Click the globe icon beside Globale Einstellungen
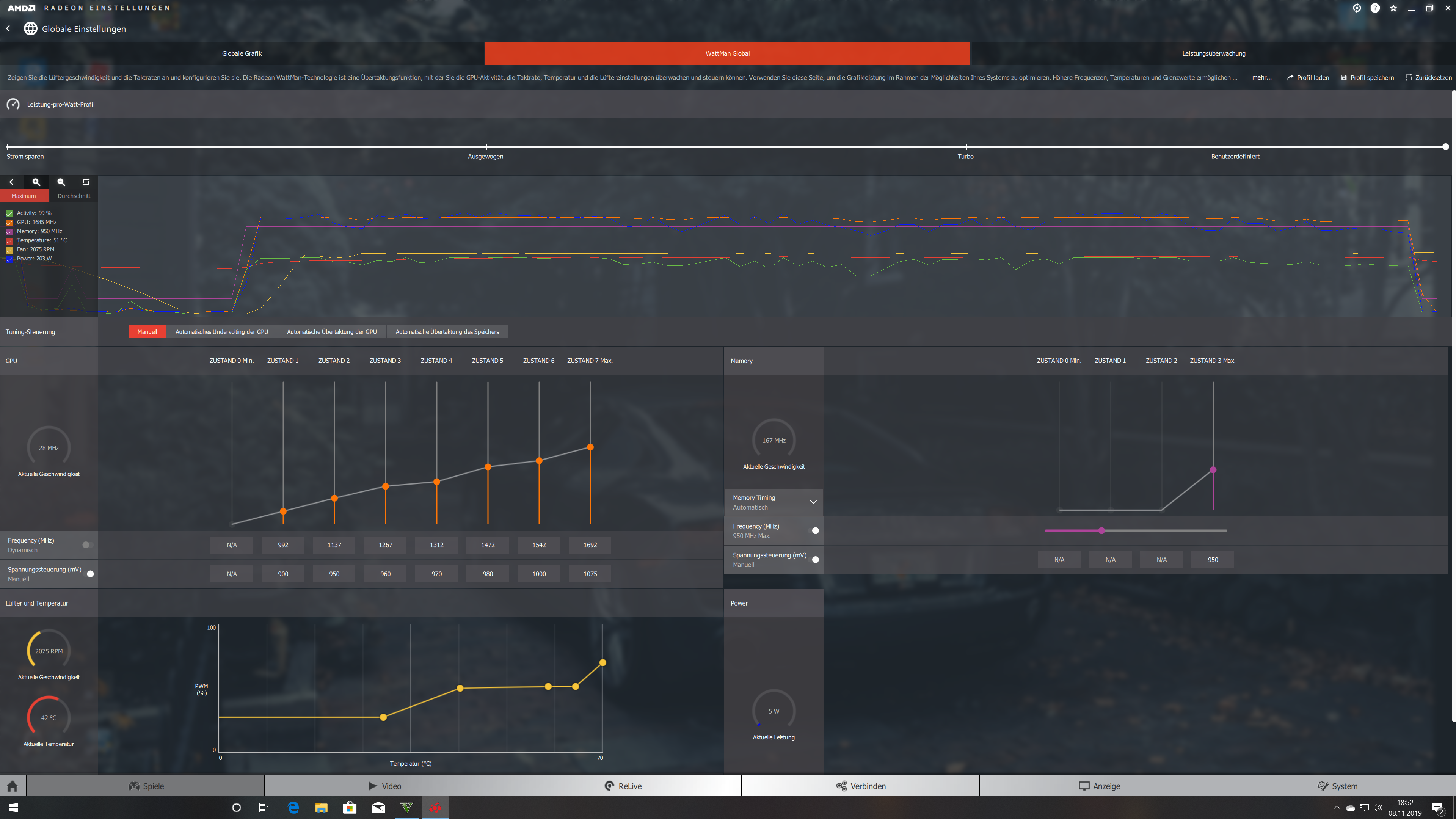The height and width of the screenshot is (819, 1456). (30, 29)
